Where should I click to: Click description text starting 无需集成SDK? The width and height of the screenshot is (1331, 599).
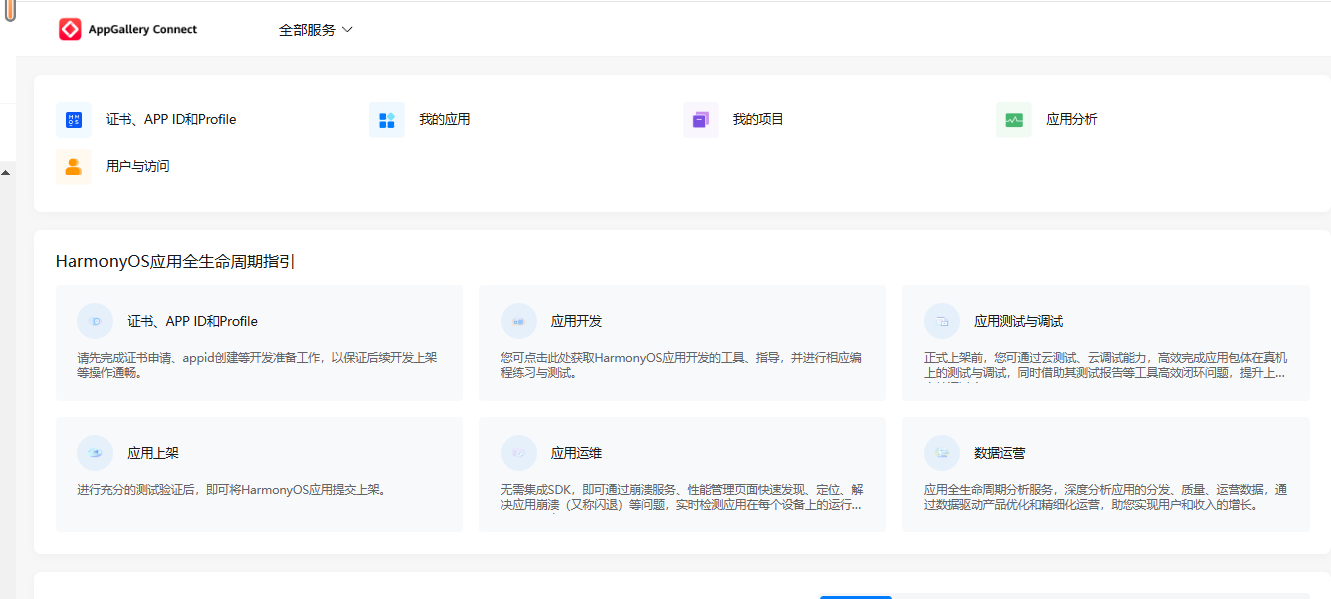click(x=682, y=497)
